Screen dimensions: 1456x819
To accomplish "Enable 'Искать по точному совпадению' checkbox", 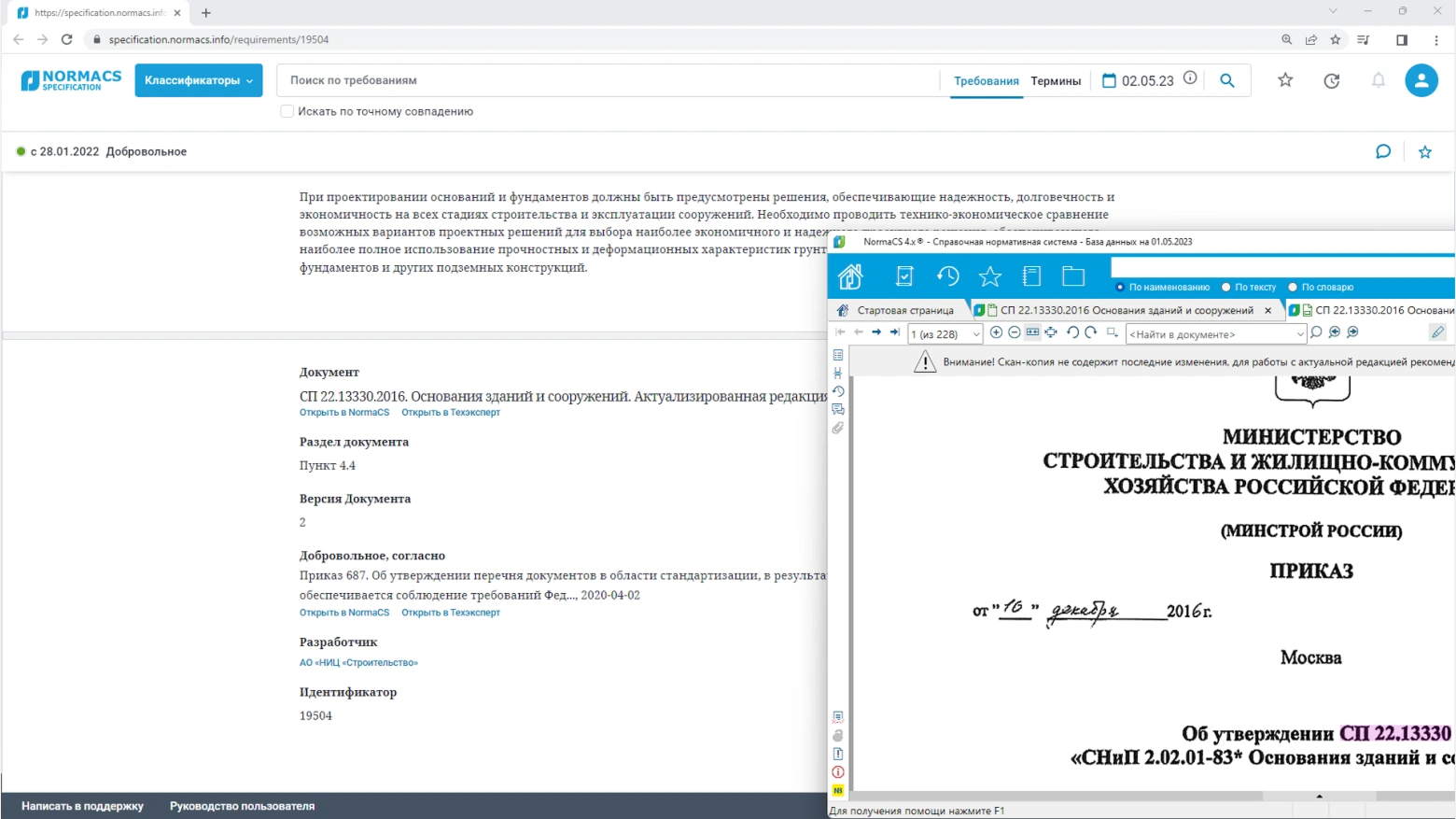I will tap(287, 111).
